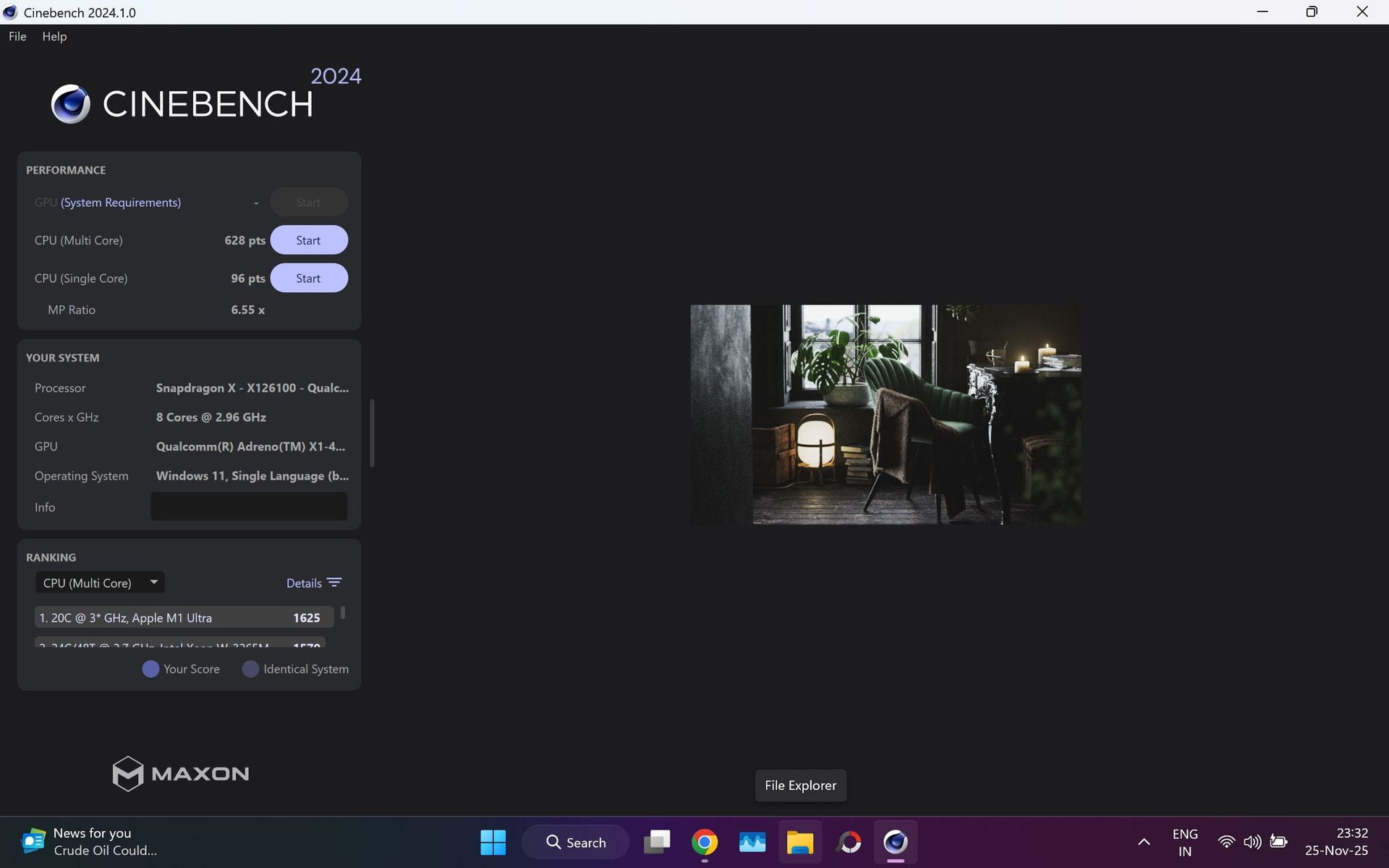Open Task View on the taskbar
This screenshot has width=1389, height=868.
657,842
